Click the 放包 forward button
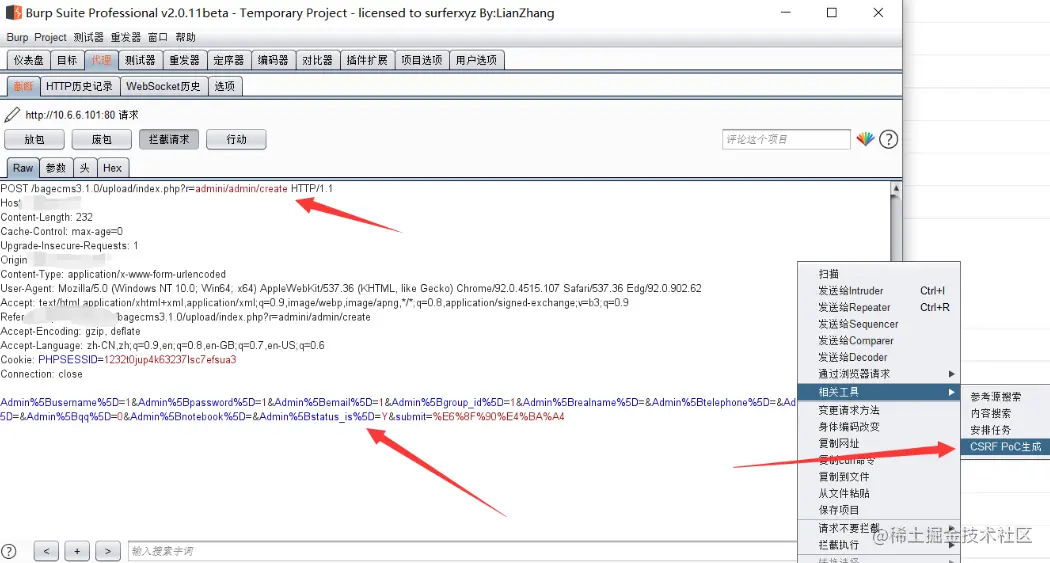The width and height of the screenshot is (1050, 563). [34, 139]
